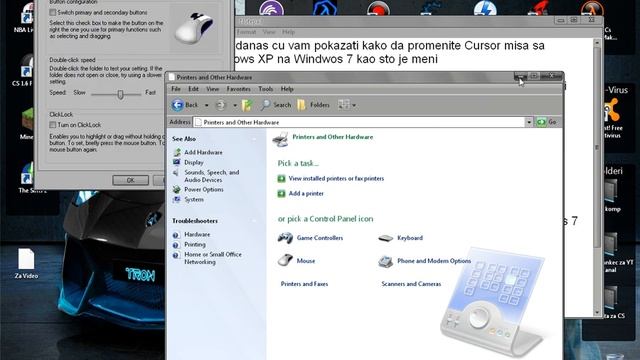Click the Printers and Other Hardware heading icon

point(280,139)
